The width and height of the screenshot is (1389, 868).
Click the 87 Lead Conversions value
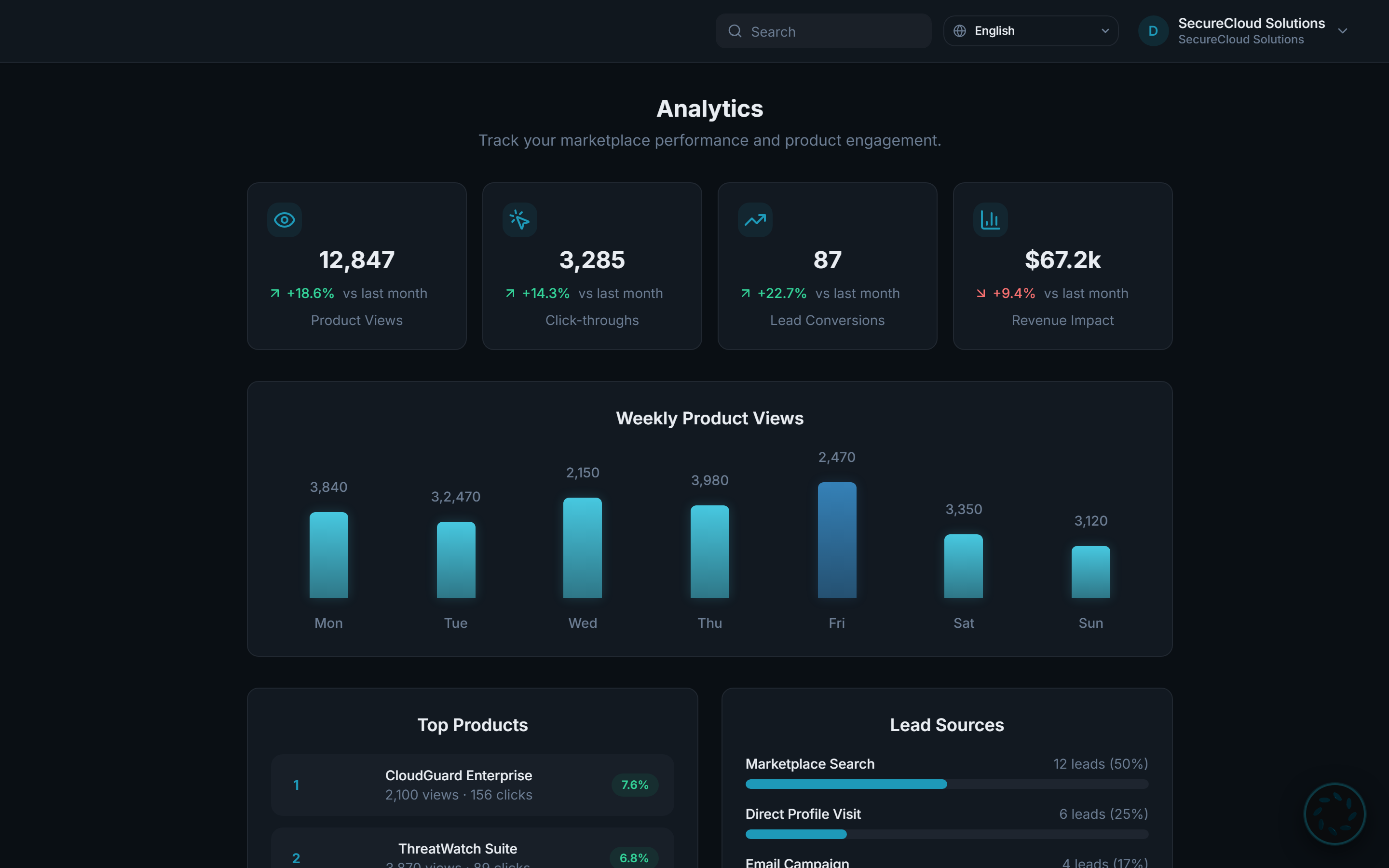tap(828, 260)
